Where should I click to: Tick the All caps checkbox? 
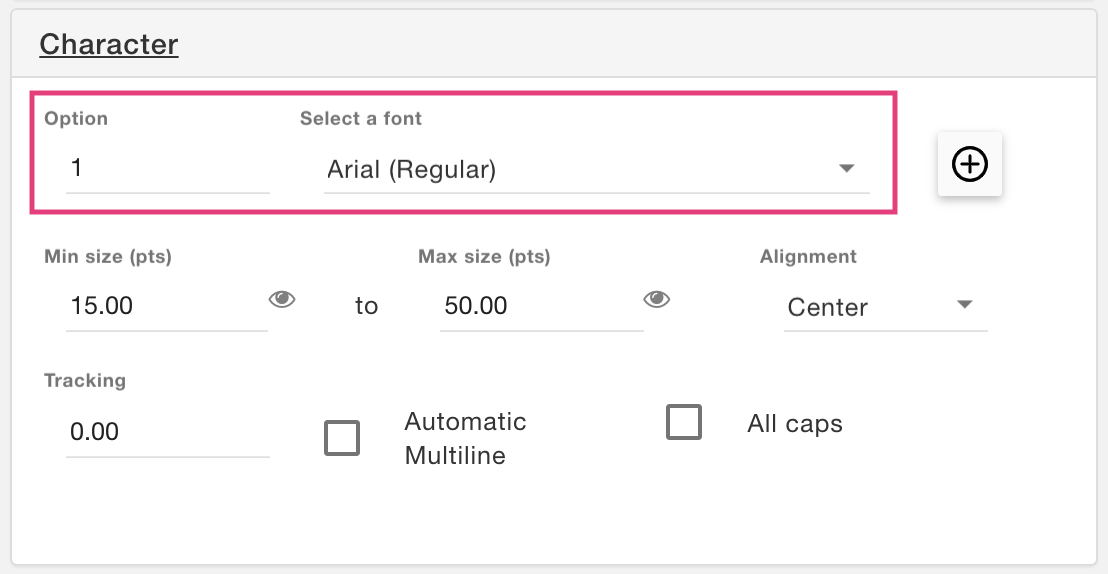(x=684, y=422)
